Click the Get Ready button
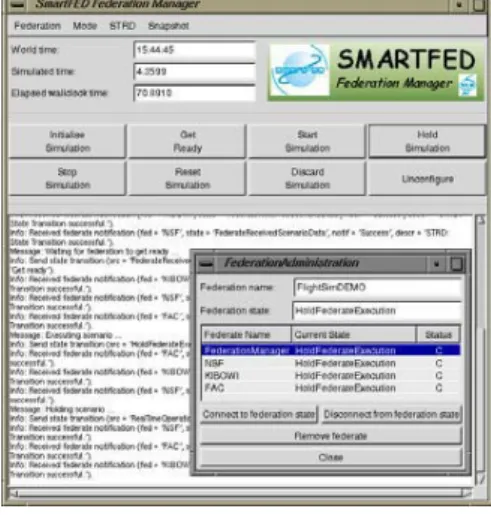 click(x=187, y=141)
